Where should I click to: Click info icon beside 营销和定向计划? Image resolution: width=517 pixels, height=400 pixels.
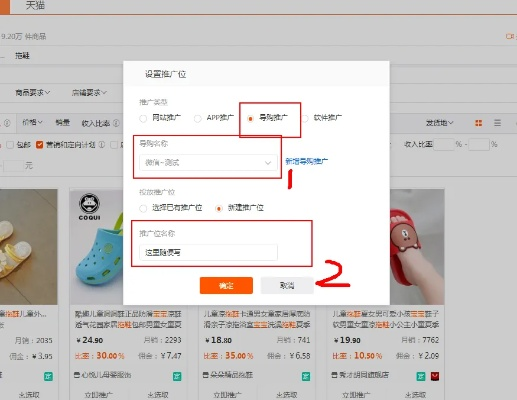tap(102, 145)
